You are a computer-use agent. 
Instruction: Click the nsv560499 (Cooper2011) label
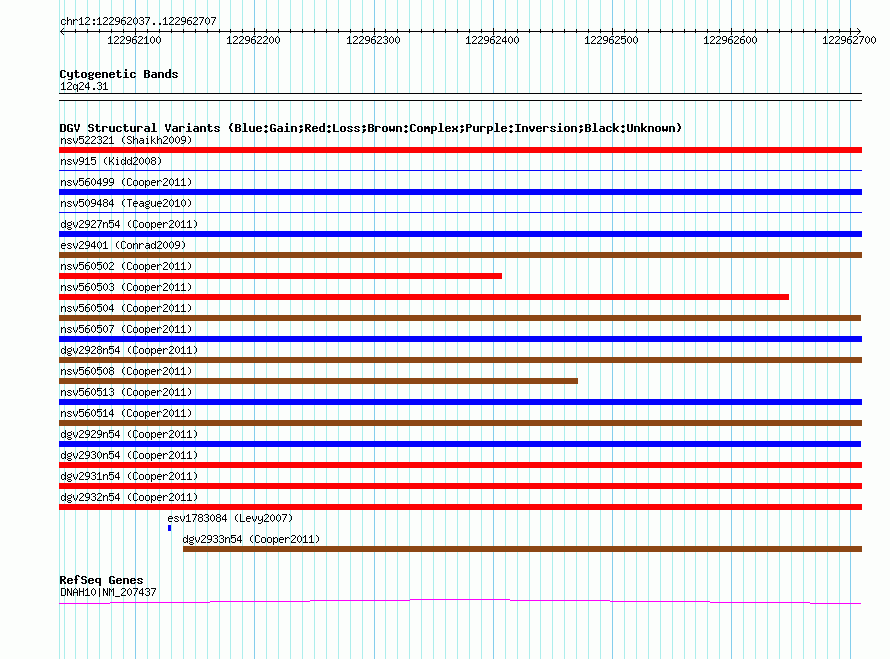coord(126,182)
